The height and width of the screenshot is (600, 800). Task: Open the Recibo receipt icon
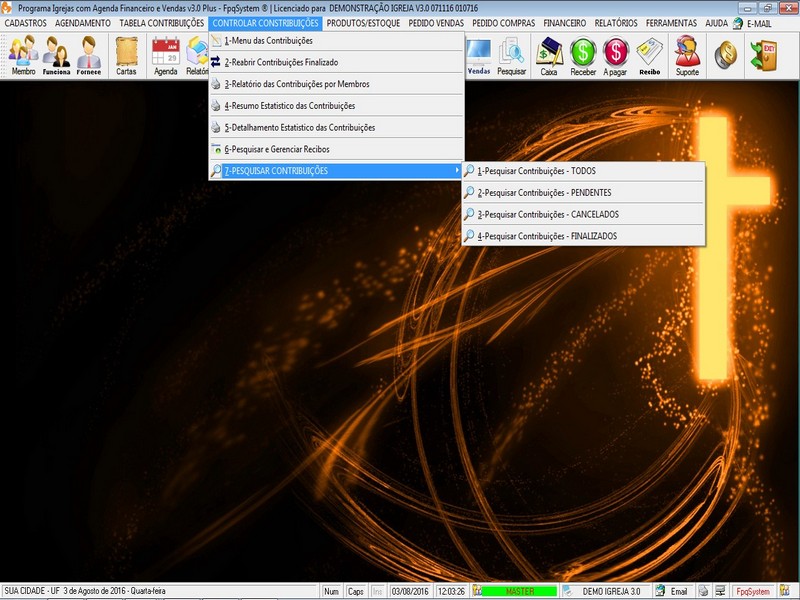(649, 55)
